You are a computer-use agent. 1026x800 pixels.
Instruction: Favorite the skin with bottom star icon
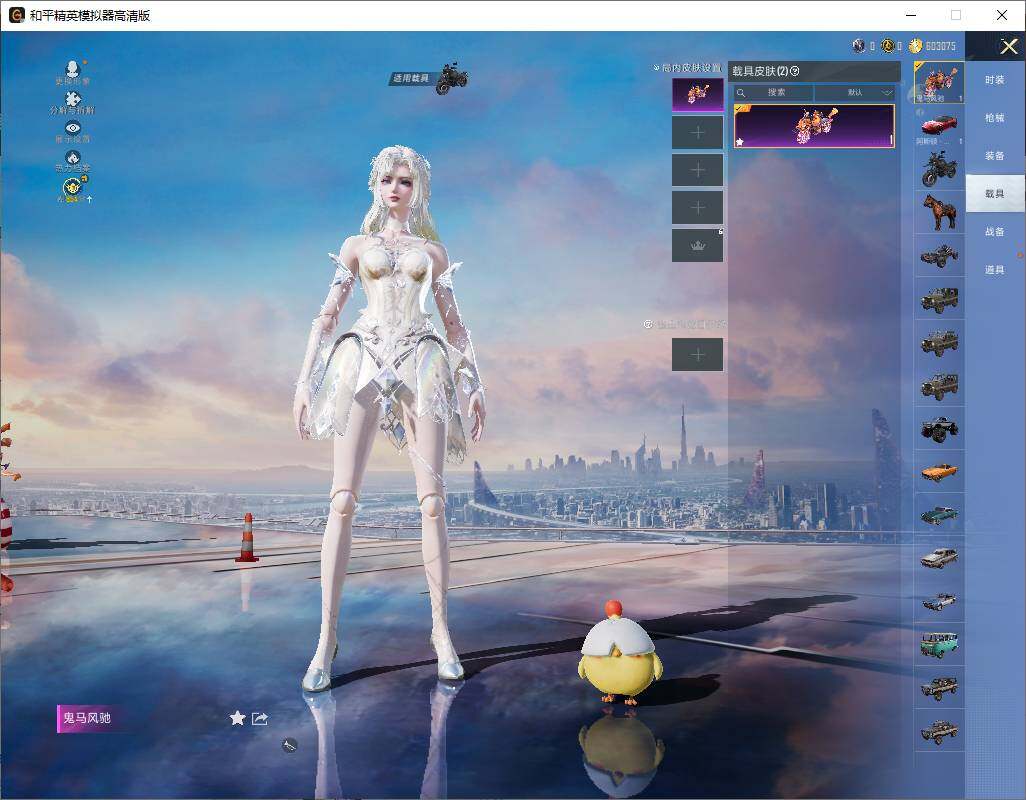point(238,718)
